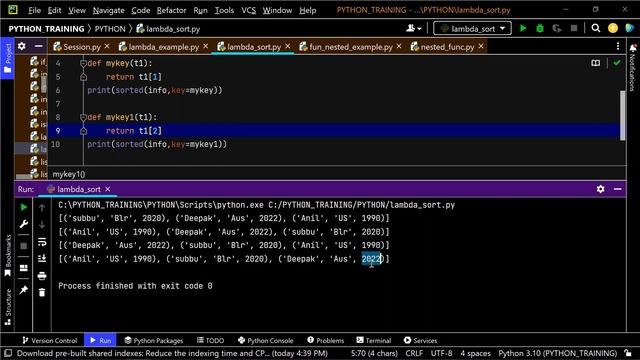This screenshot has width=640, height=360.
Task: Toggle Bookmarks side tool window
Action: (x=7, y=256)
